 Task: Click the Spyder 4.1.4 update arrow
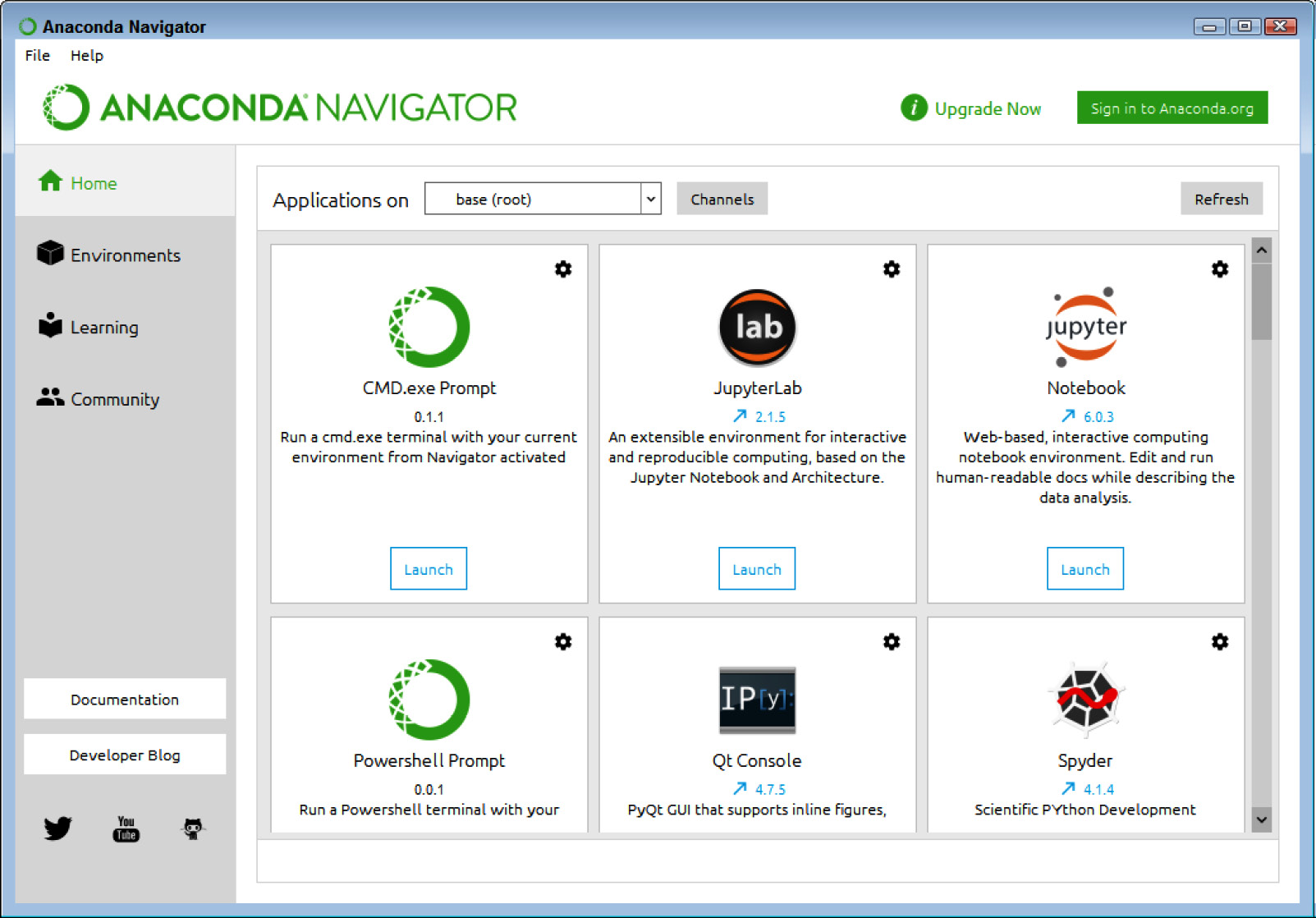pos(1068,788)
